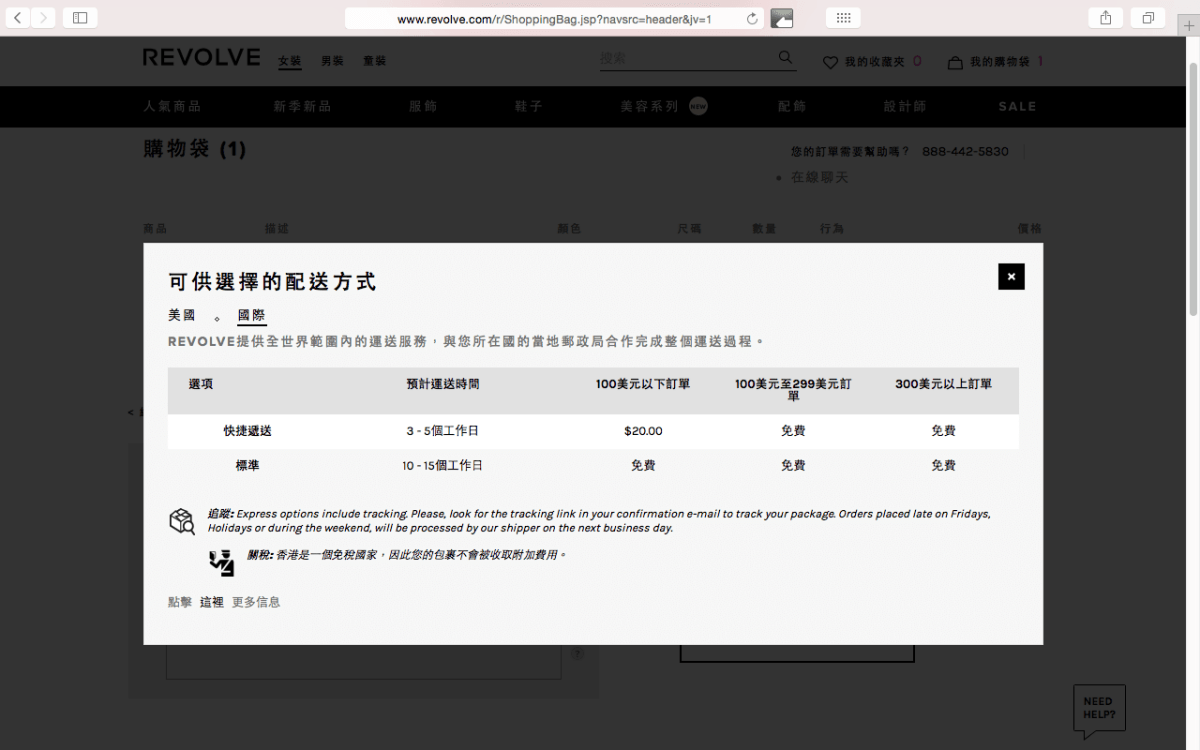Click the search magnifier icon
Viewport: 1200px width, 750px height.
point(785,58)
